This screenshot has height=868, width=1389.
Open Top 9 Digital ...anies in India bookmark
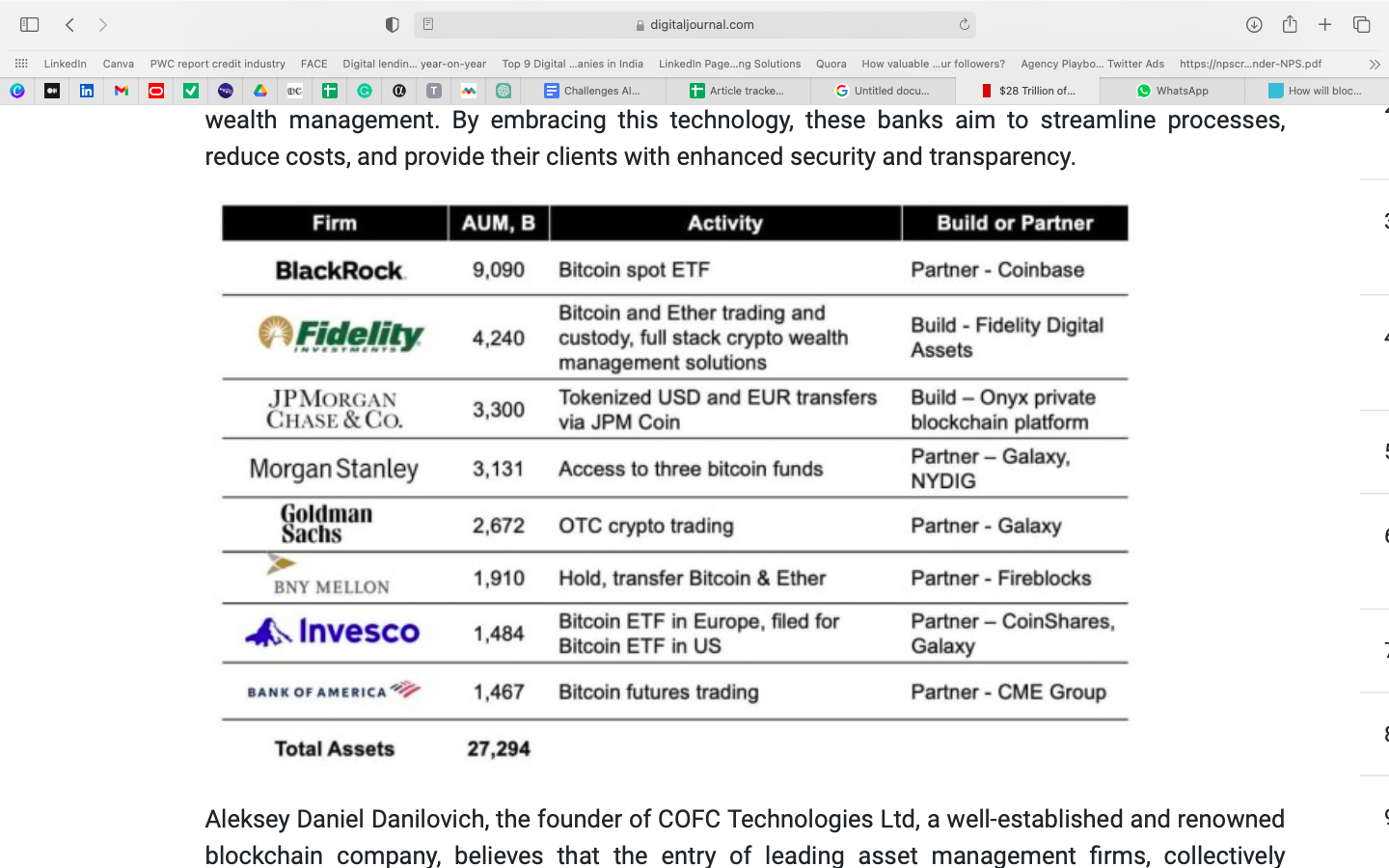click(x=573, y=64)
